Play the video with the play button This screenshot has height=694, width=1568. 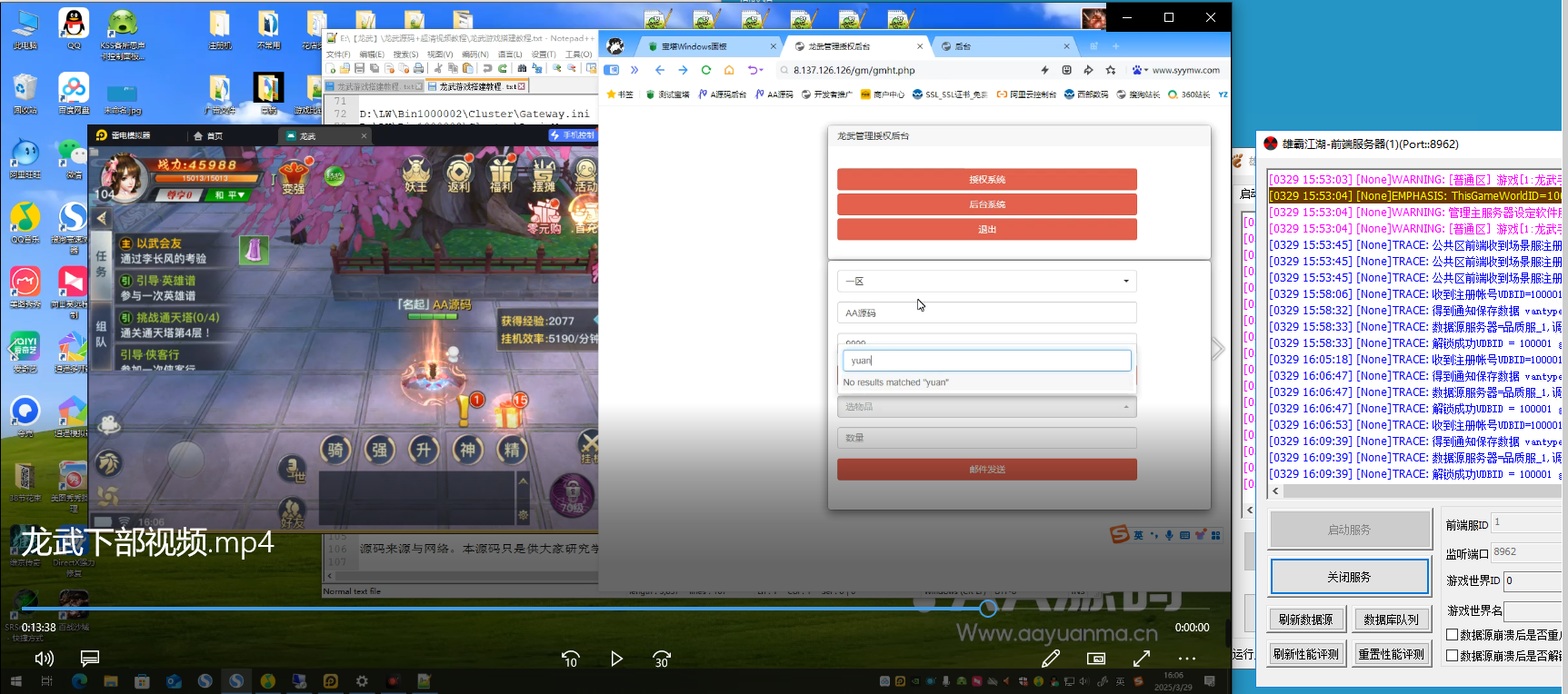tap(616, 659)
